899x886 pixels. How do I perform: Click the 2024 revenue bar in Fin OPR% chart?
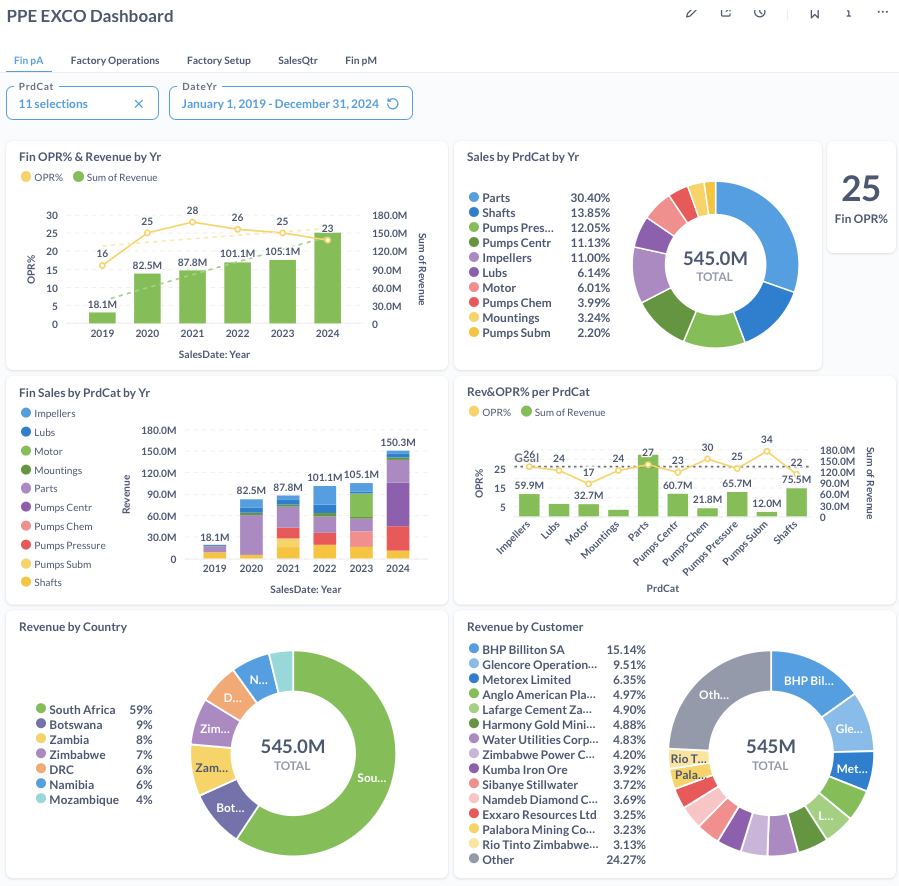pos(327,279)
